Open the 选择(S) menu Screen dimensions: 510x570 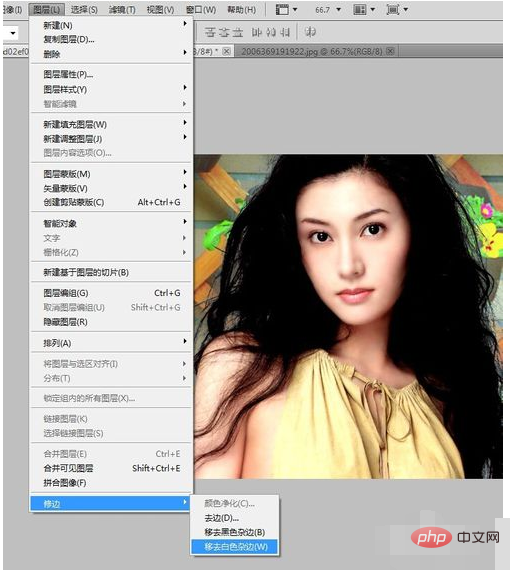coord(84,9)
